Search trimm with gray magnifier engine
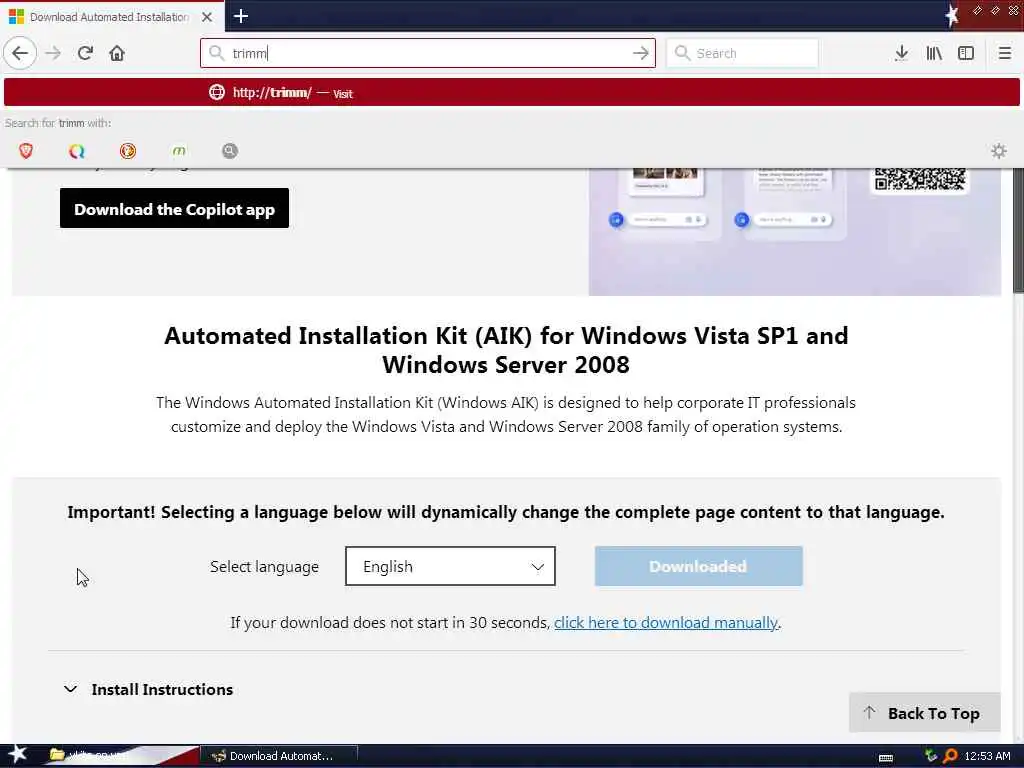The width and height of the screenshot is (1024, 768). click(230, 151)
